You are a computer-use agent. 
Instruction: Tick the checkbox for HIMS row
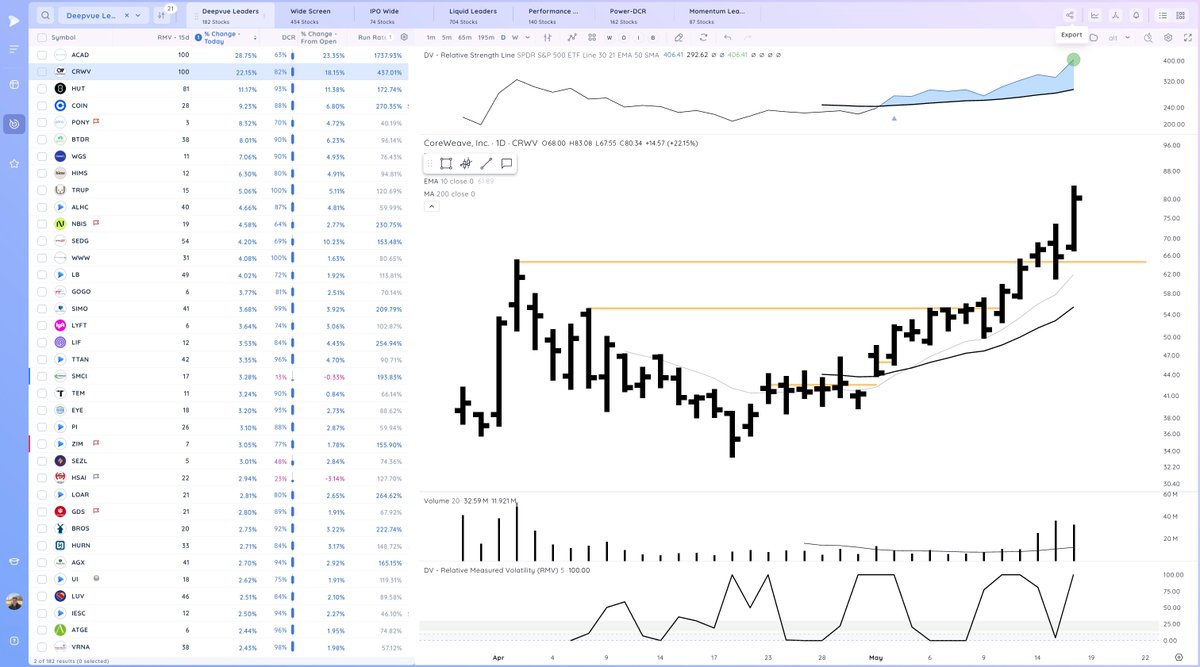(41, 172)
